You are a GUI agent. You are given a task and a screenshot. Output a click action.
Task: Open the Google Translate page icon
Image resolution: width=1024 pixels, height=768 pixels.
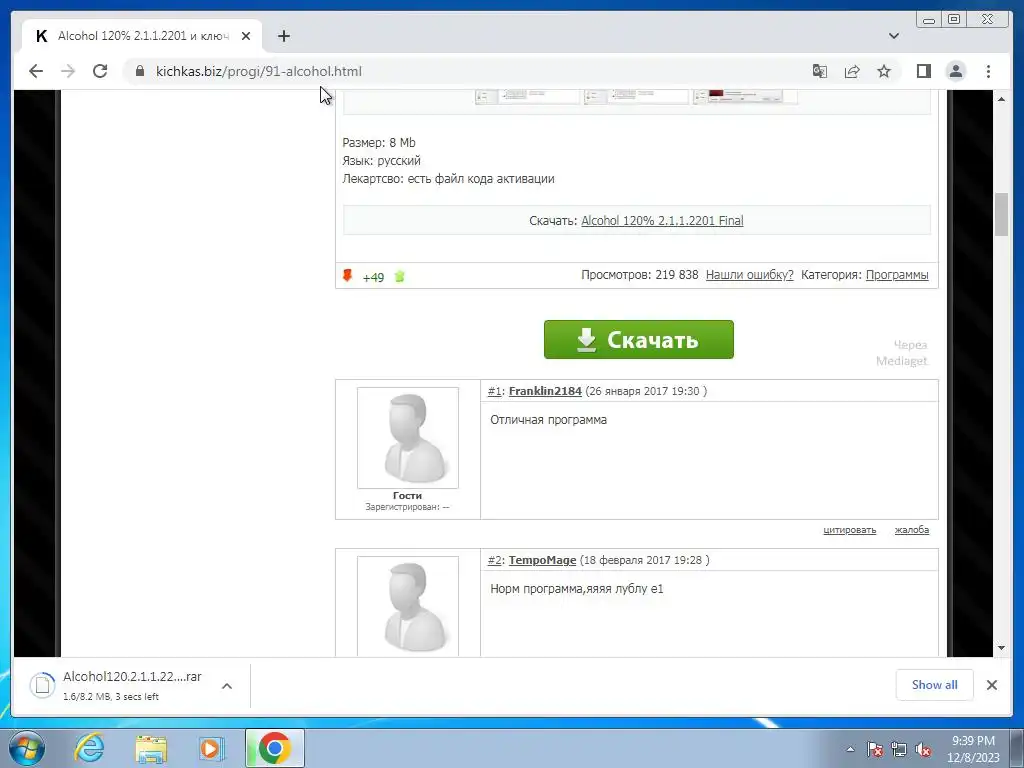[x=820, y=71]
